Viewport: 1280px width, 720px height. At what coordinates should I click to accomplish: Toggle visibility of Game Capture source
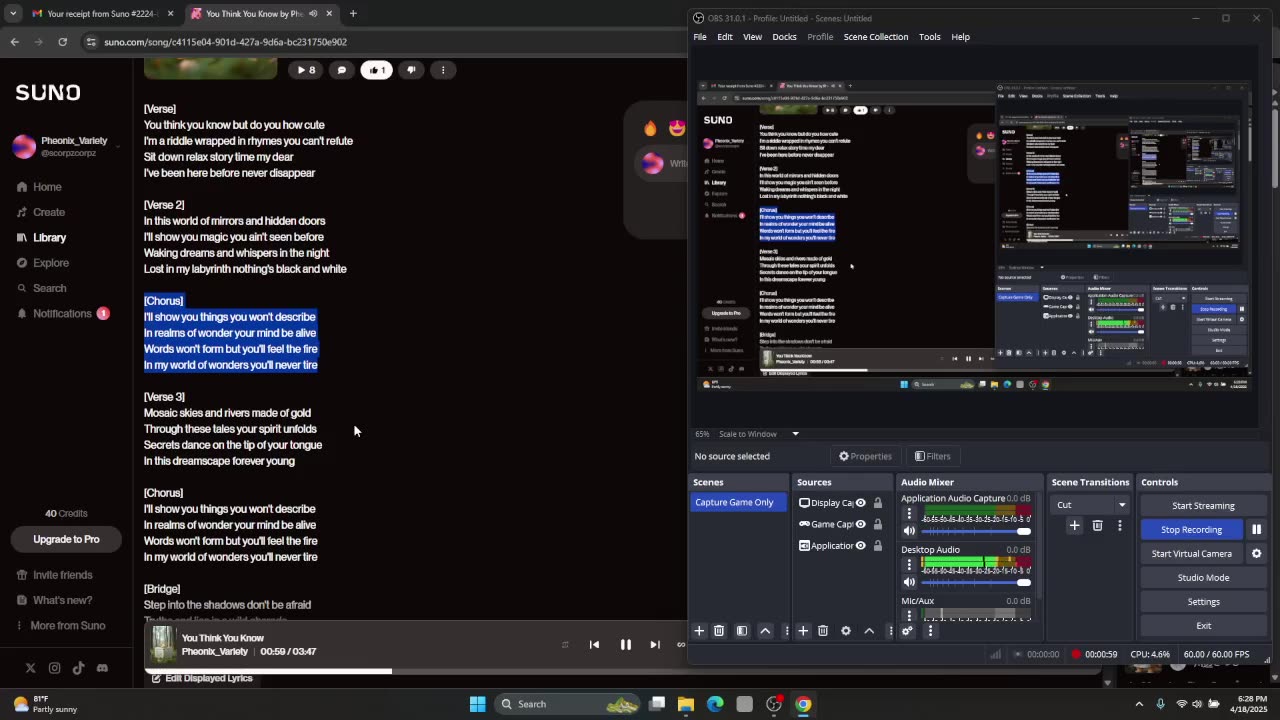click(860, 524)
